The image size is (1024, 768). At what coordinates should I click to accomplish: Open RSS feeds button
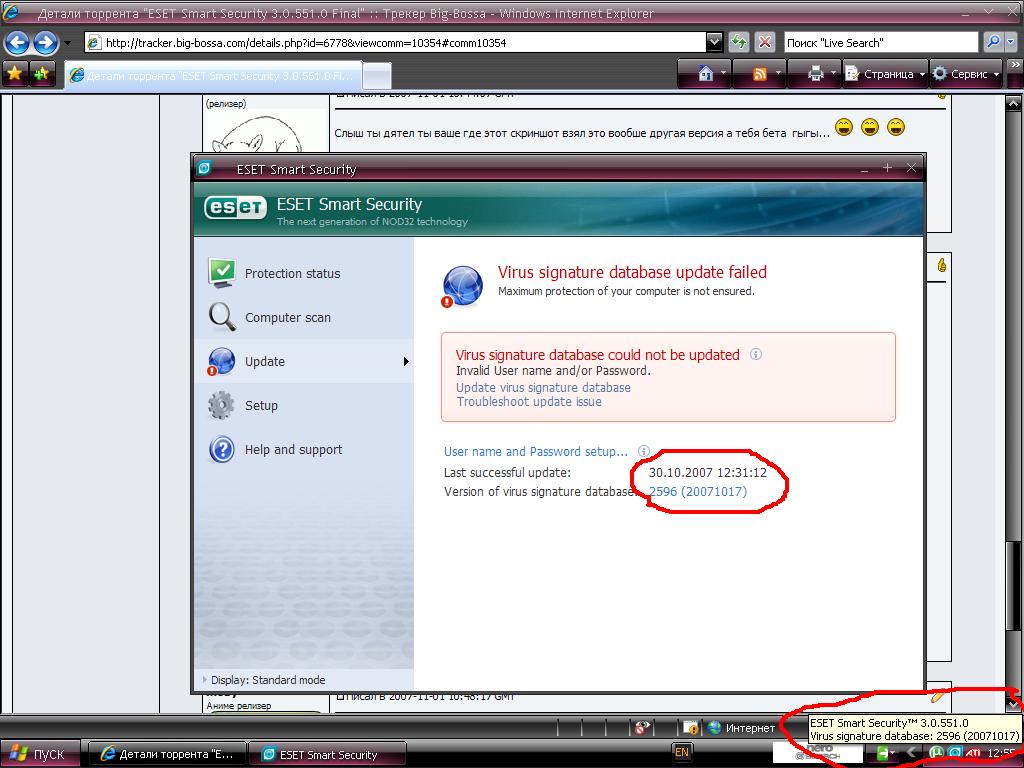coord(760,74)
